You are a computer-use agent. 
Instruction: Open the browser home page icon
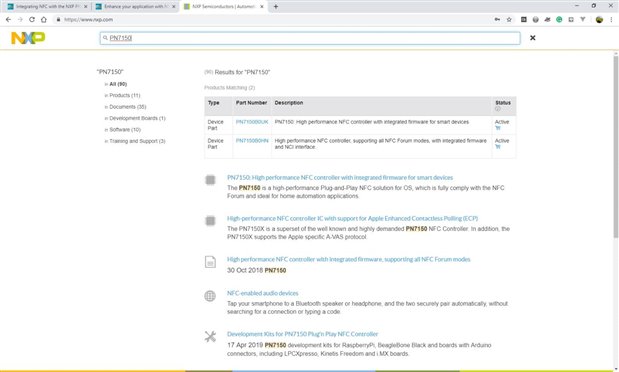44,19
